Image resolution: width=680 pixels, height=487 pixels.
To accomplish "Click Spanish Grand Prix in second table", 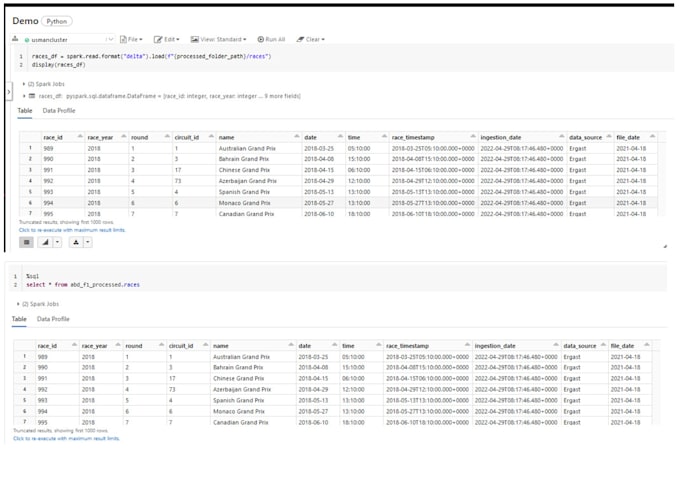I will pyautogui.click(x=239, y=400).
